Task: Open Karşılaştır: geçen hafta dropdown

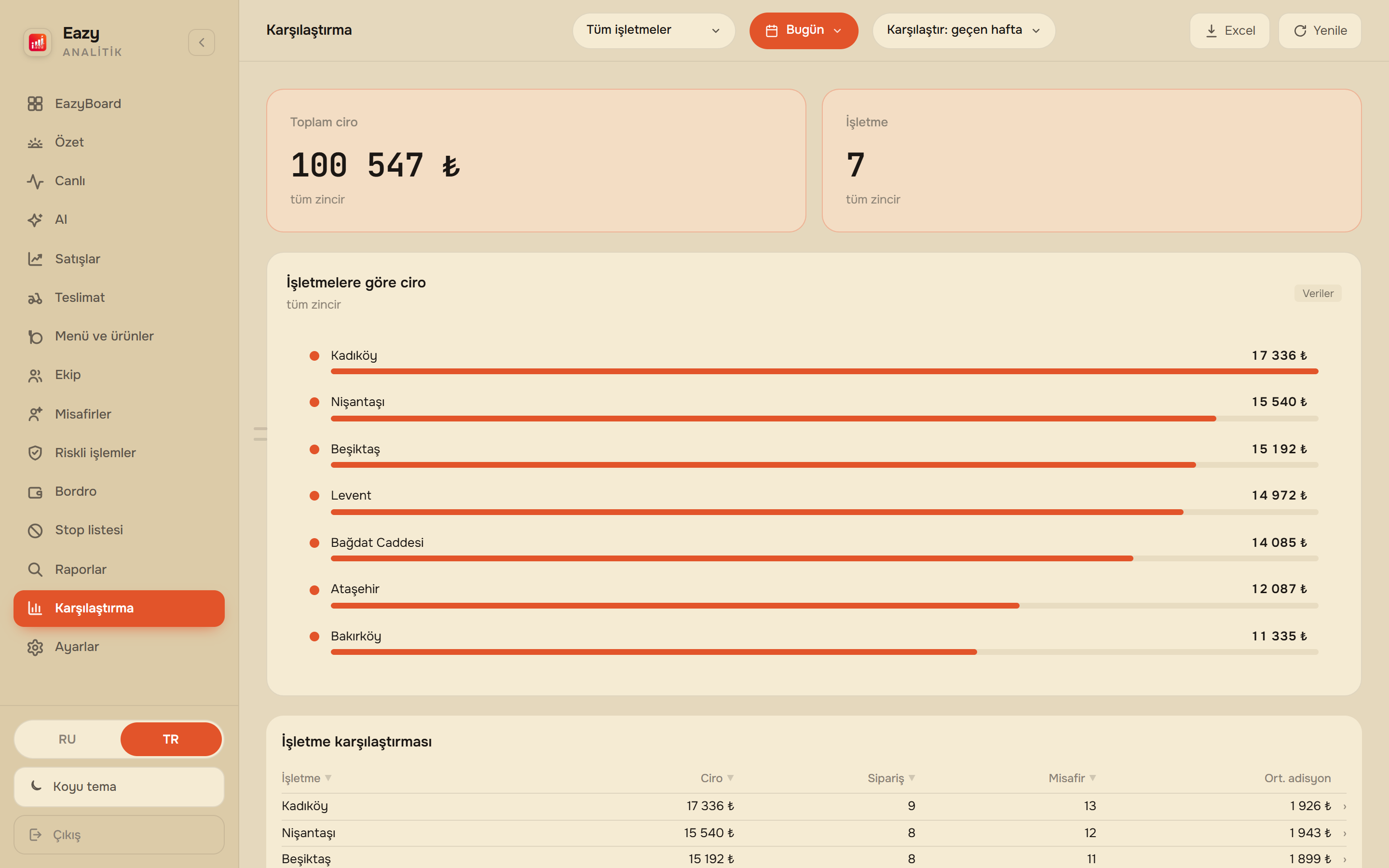Action: 964,30
